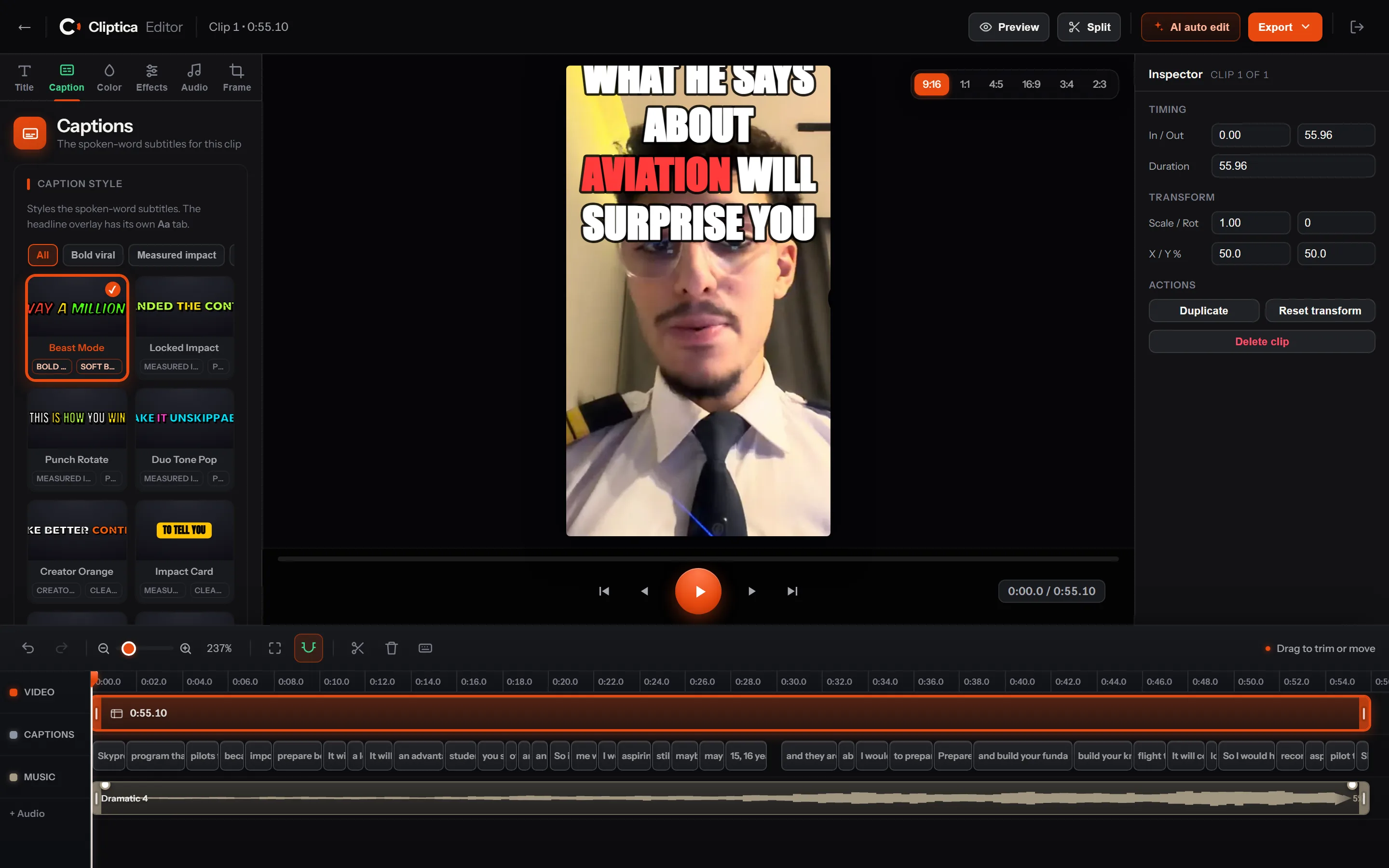The height and width of the screenshot is (868, 1389).
Task: Select caption segment 'program tha'
Action: [x=157, y=756]
